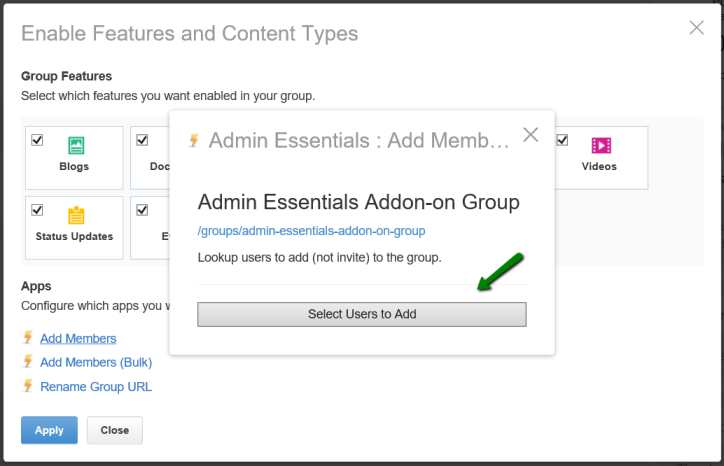
Task: Click the Status Updates clipboard icon
Action: click(76, 215)
